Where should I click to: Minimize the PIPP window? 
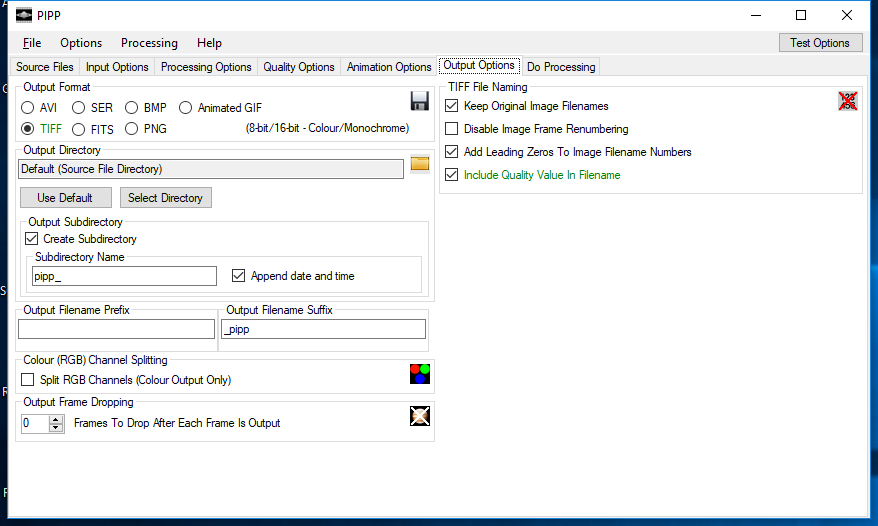756,15
